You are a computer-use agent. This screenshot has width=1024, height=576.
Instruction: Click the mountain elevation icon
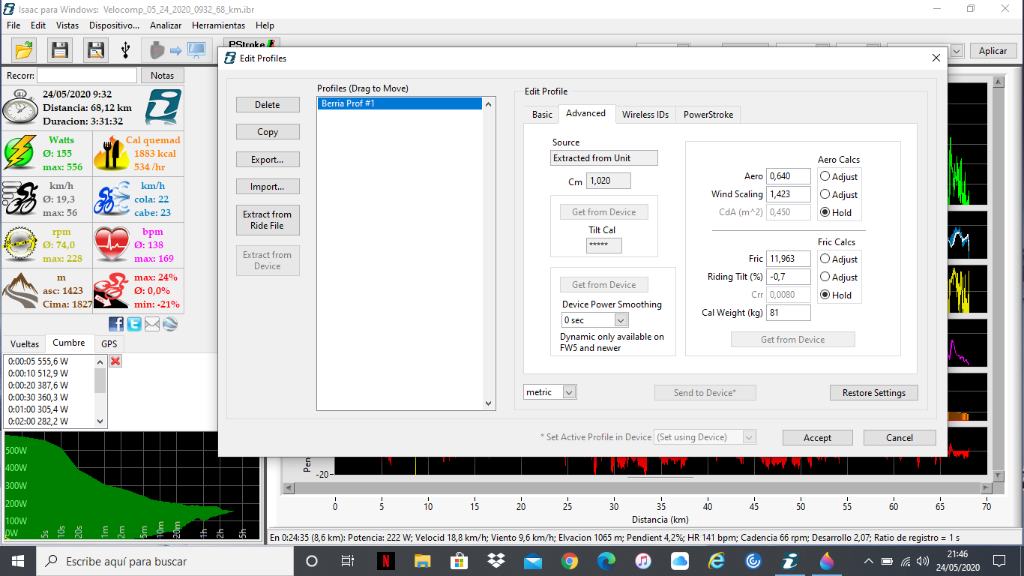(x=20, y=291)
